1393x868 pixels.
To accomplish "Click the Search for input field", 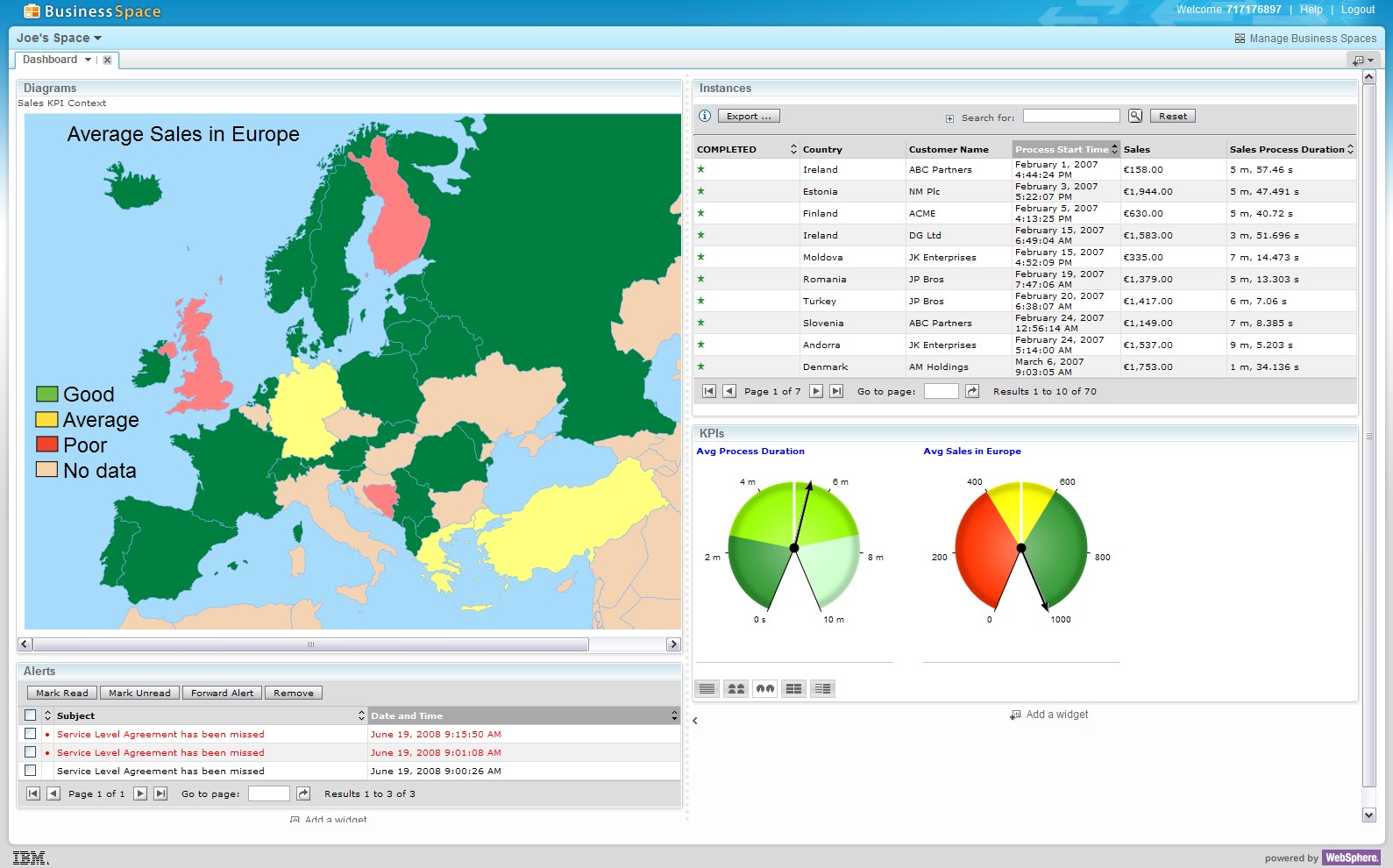I will (1071, 116).
